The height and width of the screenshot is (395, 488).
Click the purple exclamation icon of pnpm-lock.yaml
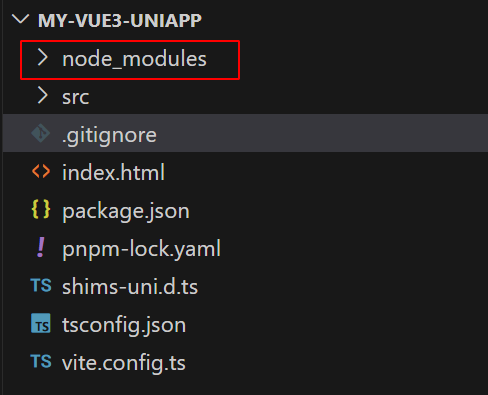[x=41, y=247]
